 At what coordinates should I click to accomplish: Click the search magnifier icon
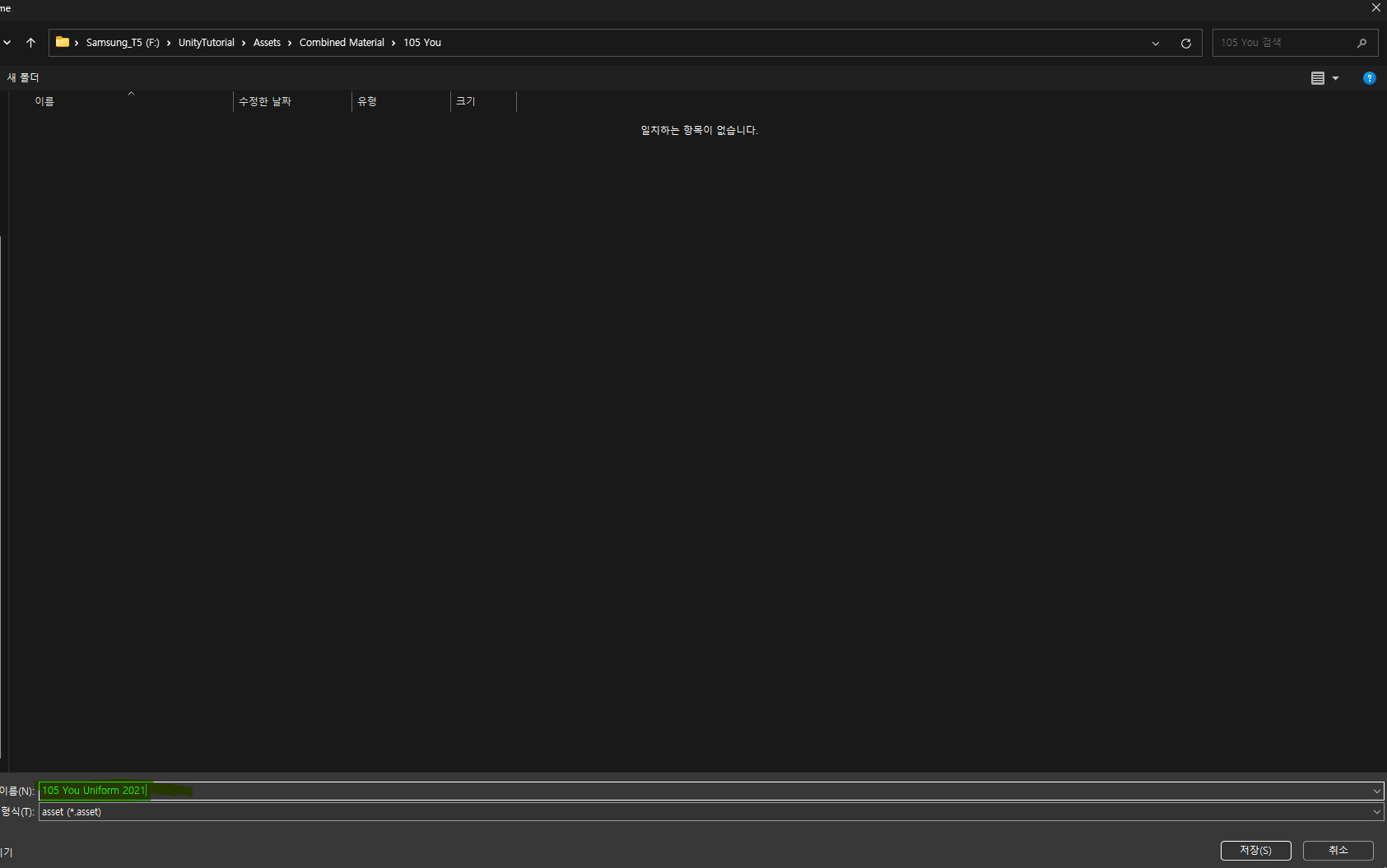click(x=1360, y=42)
